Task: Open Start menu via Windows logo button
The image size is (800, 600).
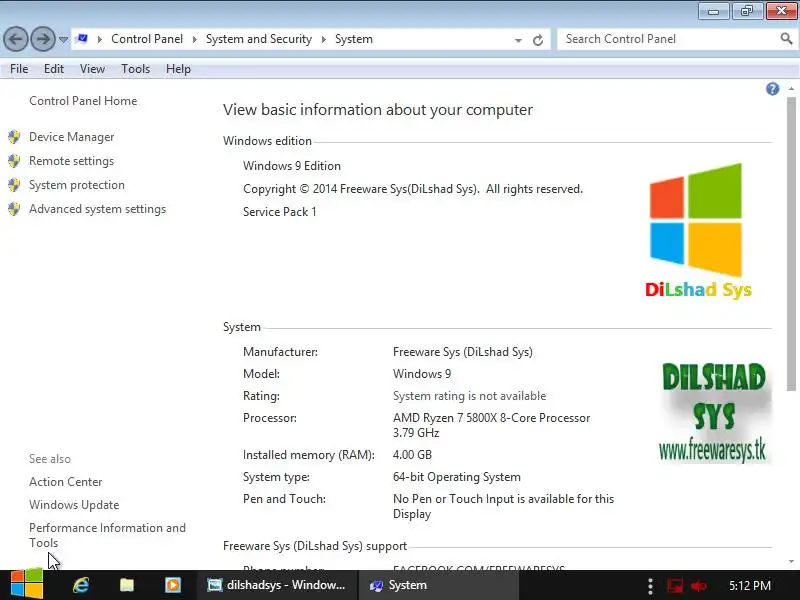Action: tap(27, 584)
